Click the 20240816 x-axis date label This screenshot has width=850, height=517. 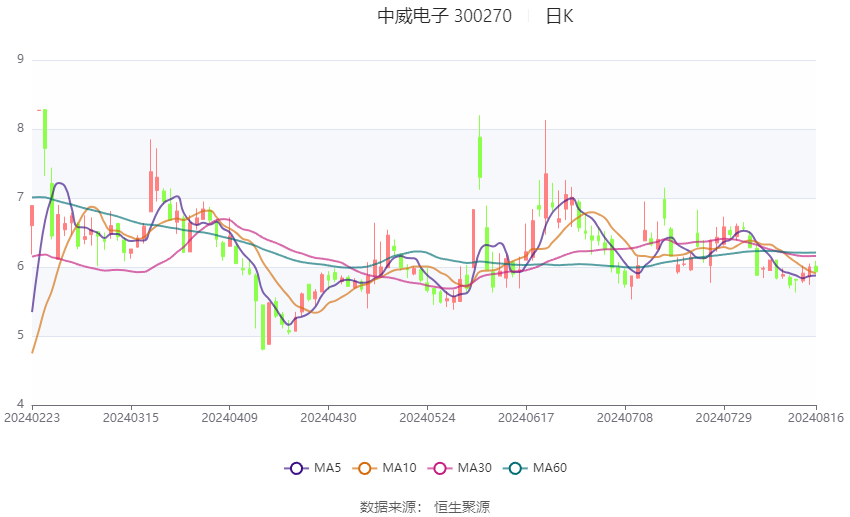816,418
